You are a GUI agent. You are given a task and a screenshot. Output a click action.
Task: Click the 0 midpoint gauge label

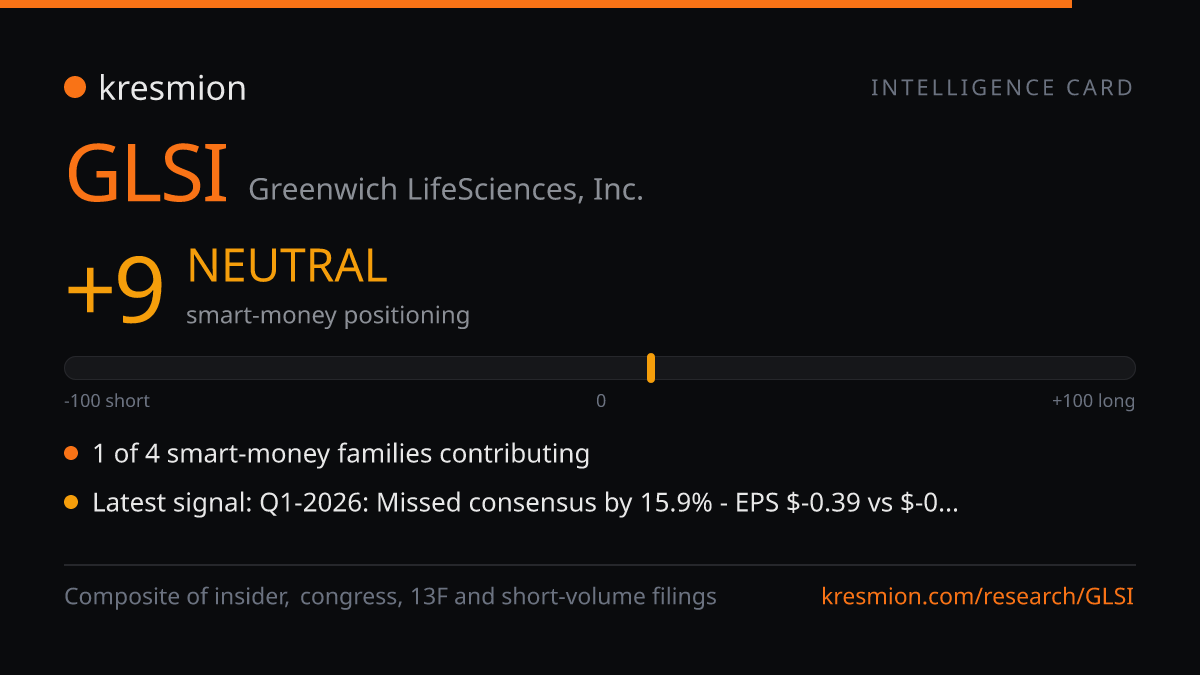tap(601, 401)
